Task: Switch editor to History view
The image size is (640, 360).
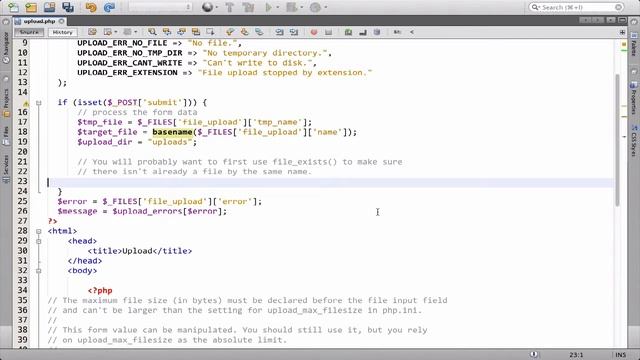Action: (62, 32)
